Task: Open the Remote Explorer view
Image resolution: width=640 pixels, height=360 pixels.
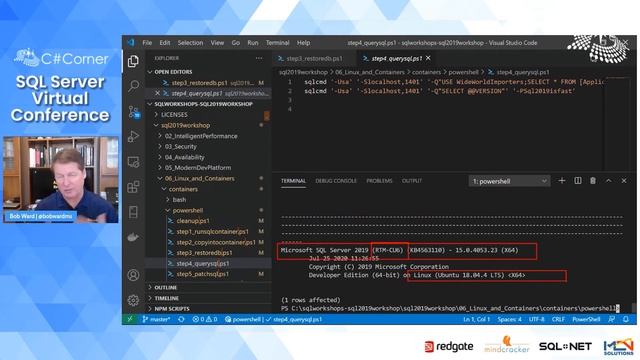Action: pos(133,162)
